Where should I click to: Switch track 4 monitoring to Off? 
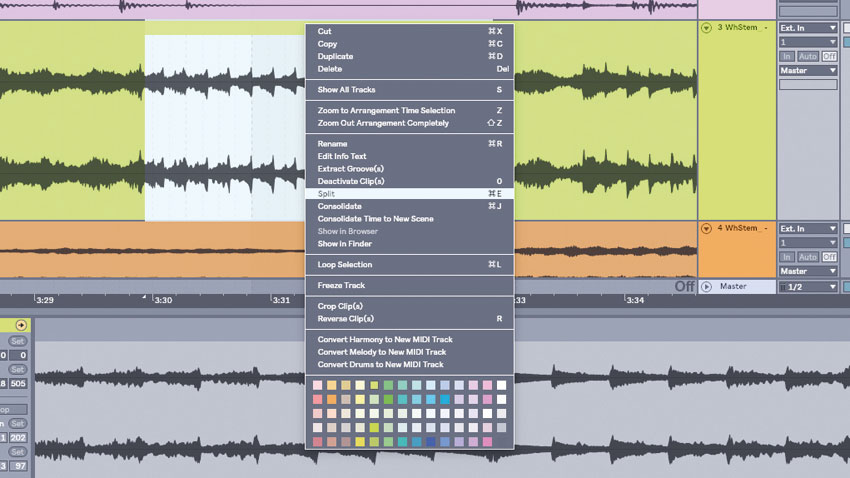click(829, 257)
